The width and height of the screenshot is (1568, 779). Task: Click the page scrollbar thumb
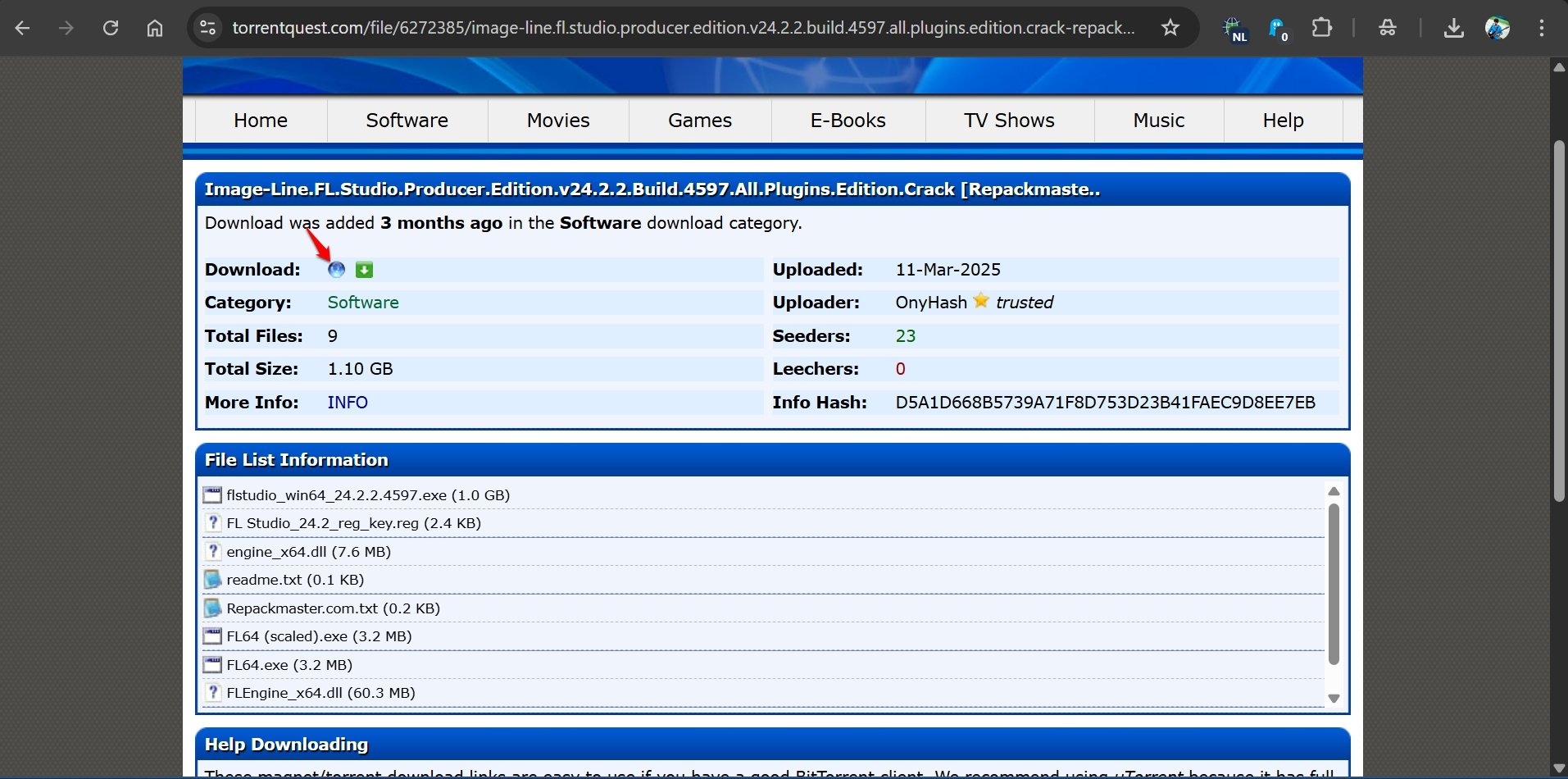pyautogui.click(x=1560, y=321)
